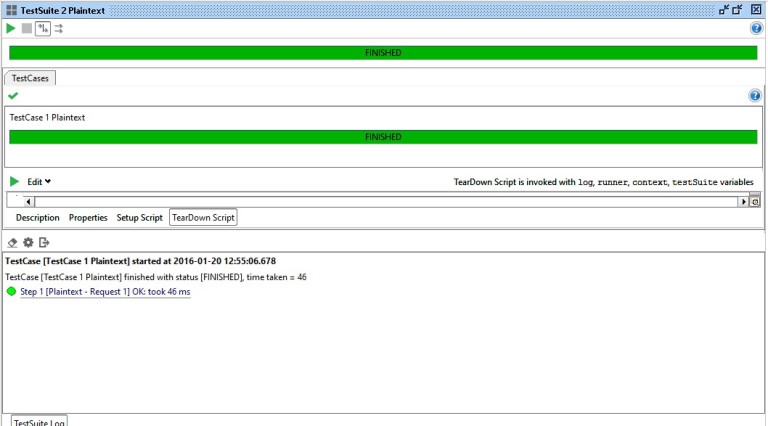Open TestSuite online help at top right
This screenshot has height=426, width=768.
tap(756, 28)
